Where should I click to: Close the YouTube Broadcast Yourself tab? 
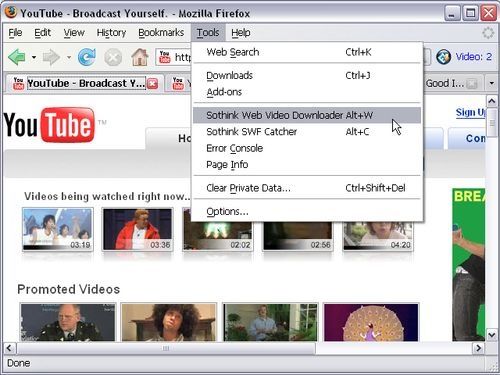click(152, 83)
